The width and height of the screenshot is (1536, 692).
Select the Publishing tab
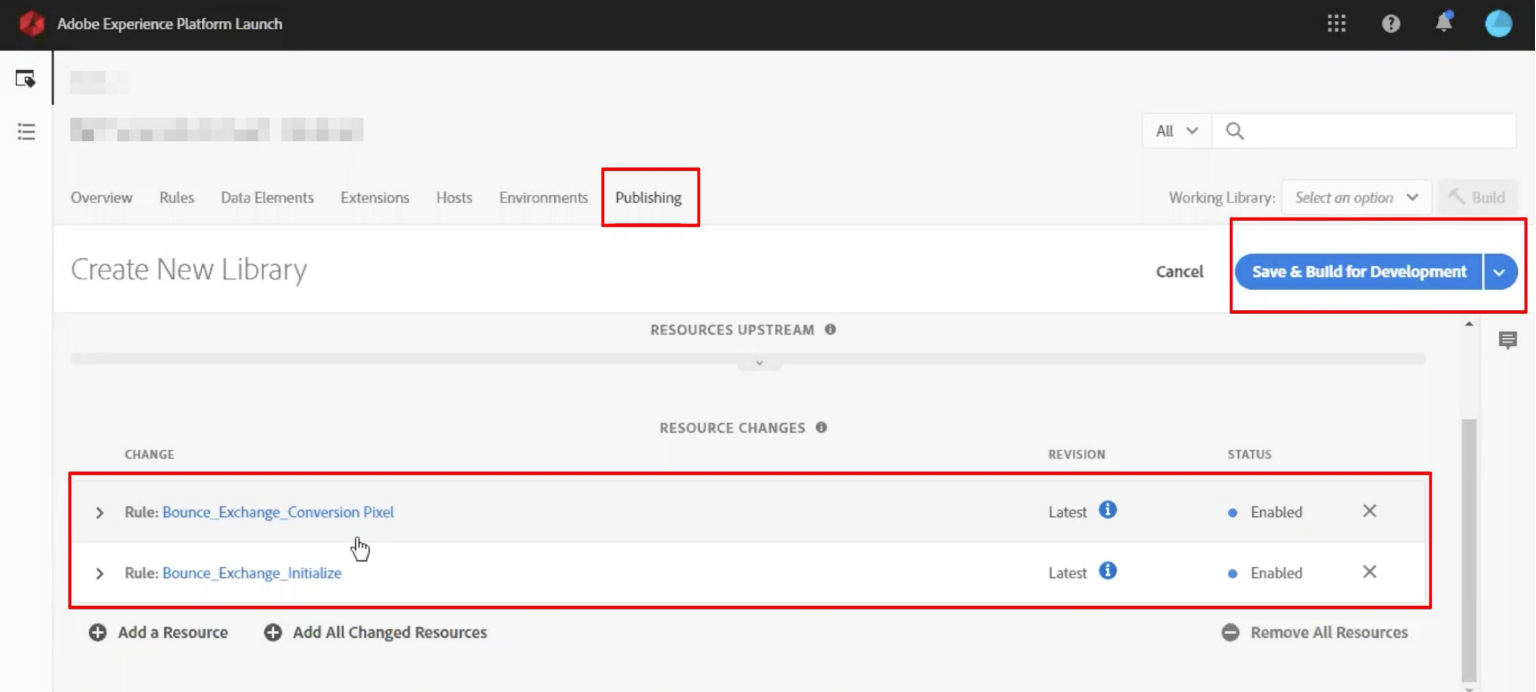(x=648, y=198)
